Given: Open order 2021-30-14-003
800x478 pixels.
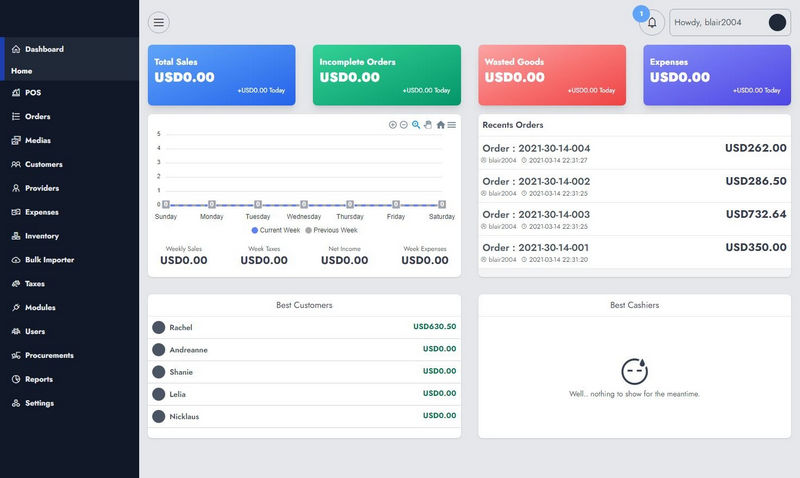Looking at the screenshot, I should click(x=635, y=219).
